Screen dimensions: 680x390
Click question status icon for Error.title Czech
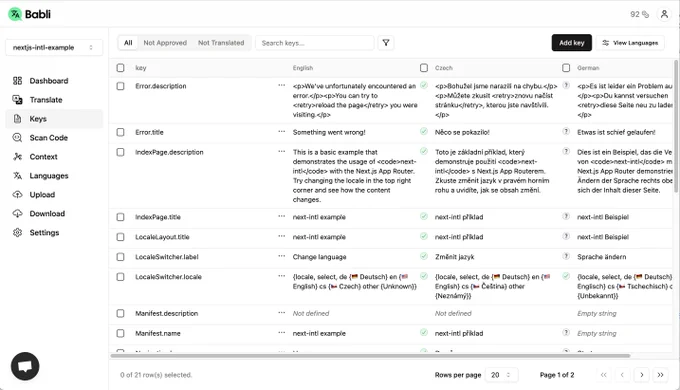coord(566,131)
